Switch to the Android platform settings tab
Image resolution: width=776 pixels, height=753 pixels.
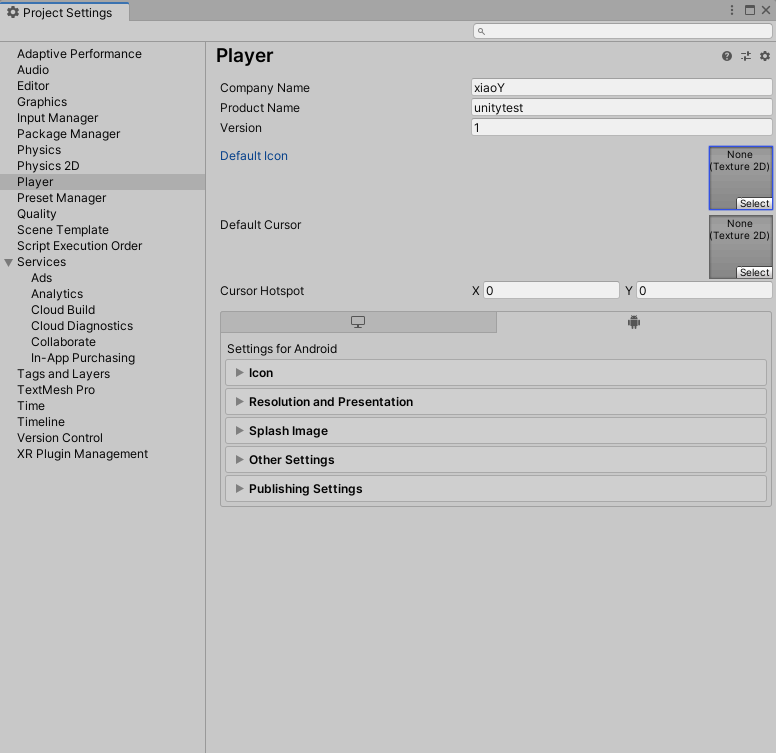(x=634, y=322)
